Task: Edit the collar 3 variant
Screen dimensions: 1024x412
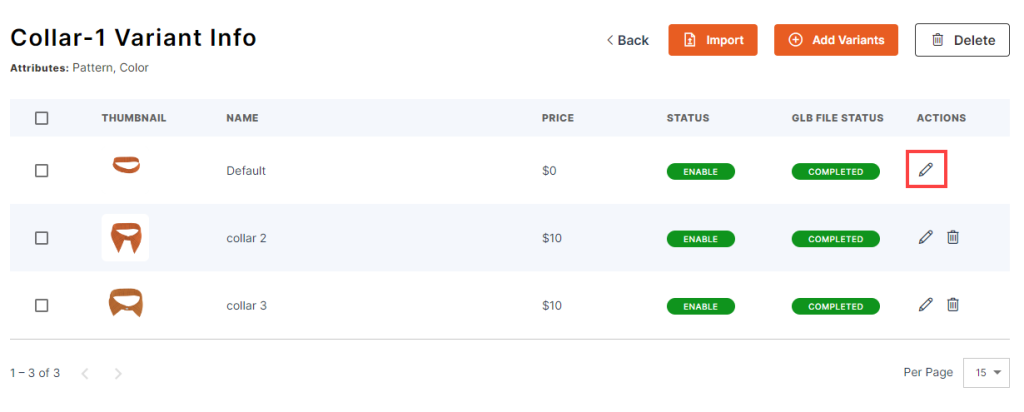Action: [x=926, y=304]
